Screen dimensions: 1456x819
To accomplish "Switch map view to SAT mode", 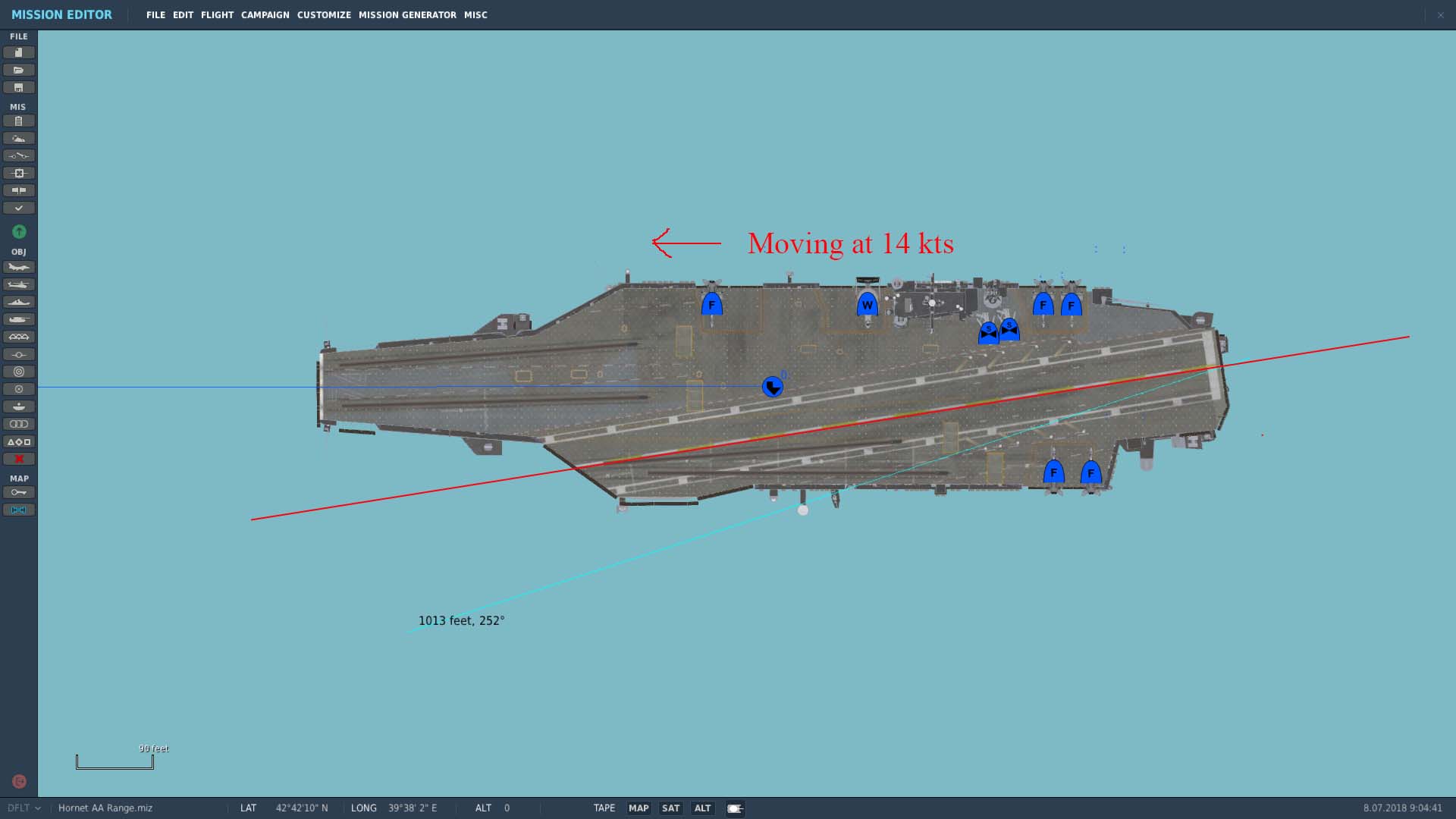I will pyautogui.click(x=670, y=808).
